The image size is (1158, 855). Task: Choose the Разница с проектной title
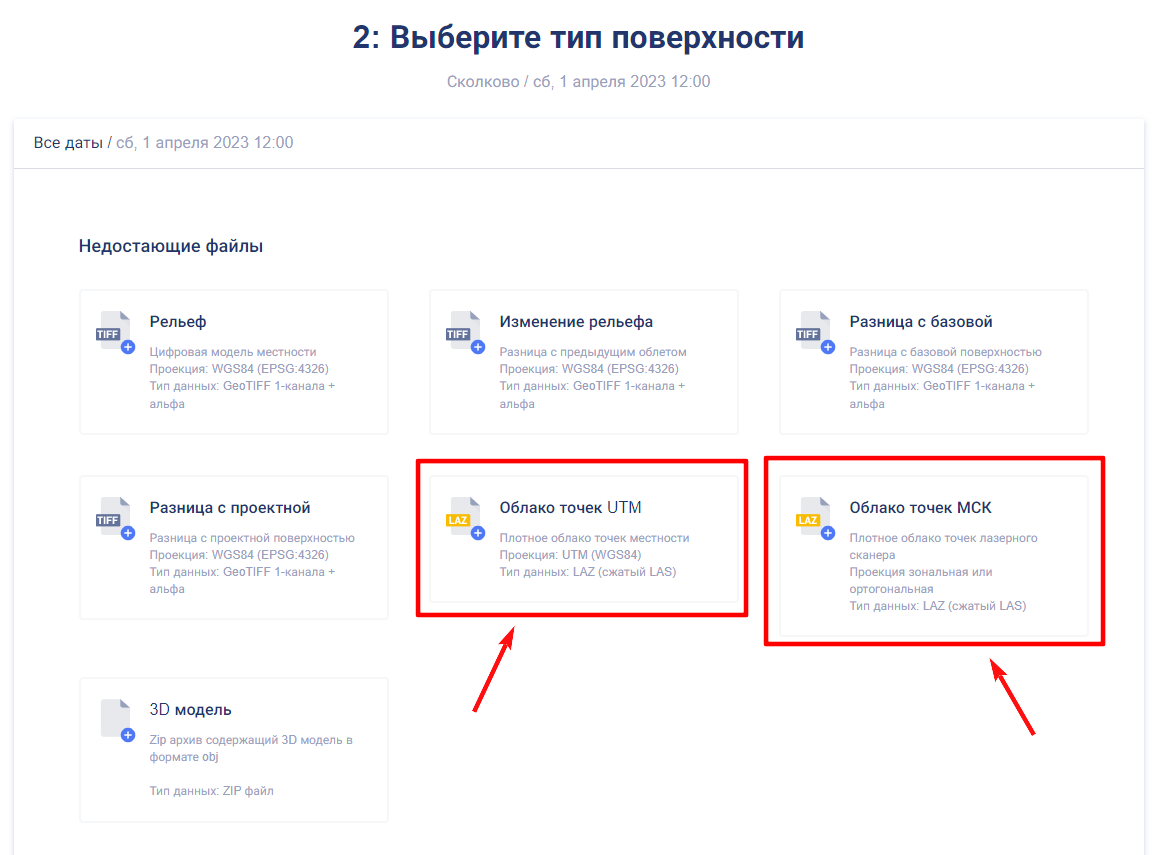pyautogui.click(x=230, y=508)
